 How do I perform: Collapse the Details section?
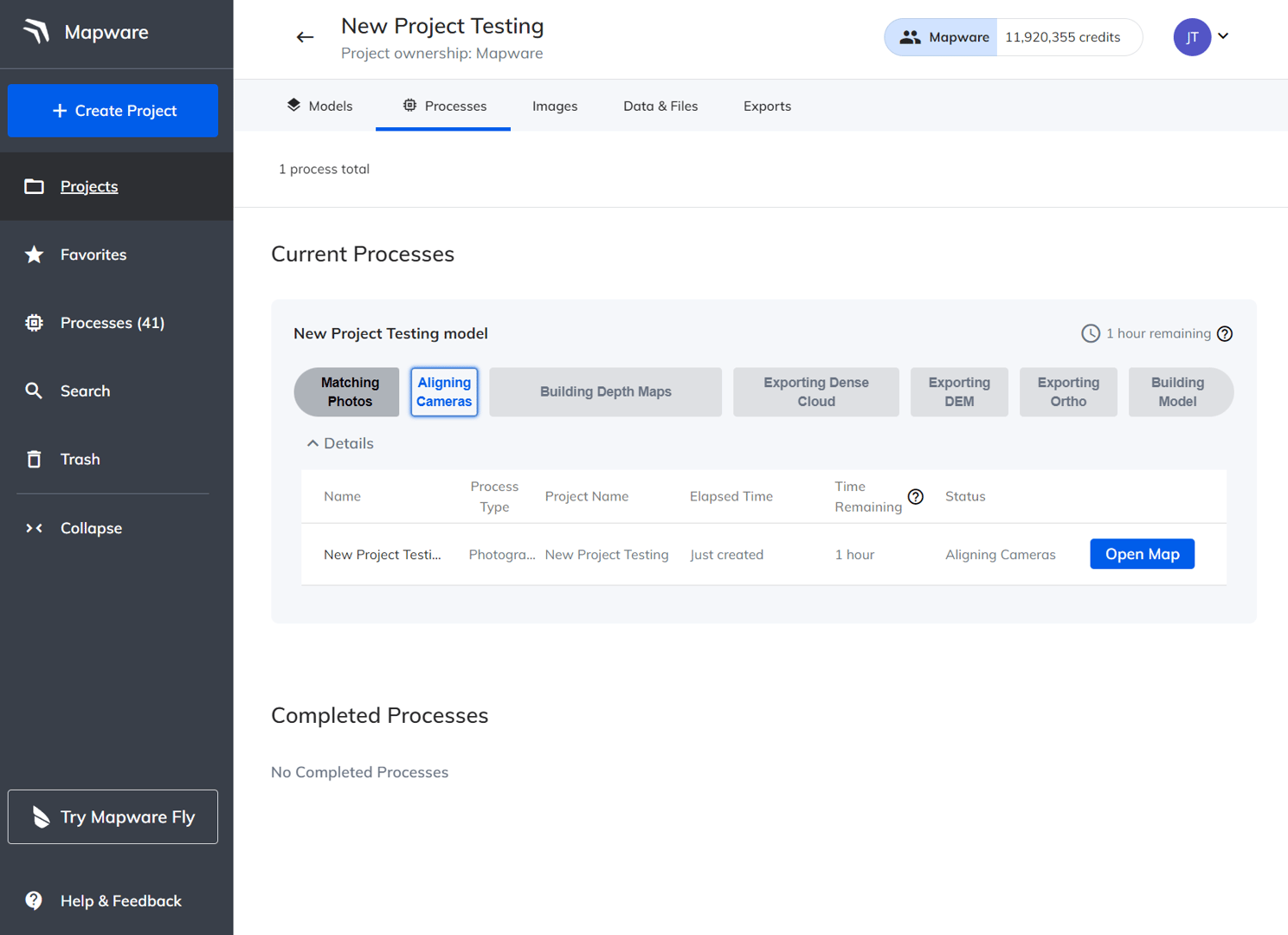pos(340,443)
